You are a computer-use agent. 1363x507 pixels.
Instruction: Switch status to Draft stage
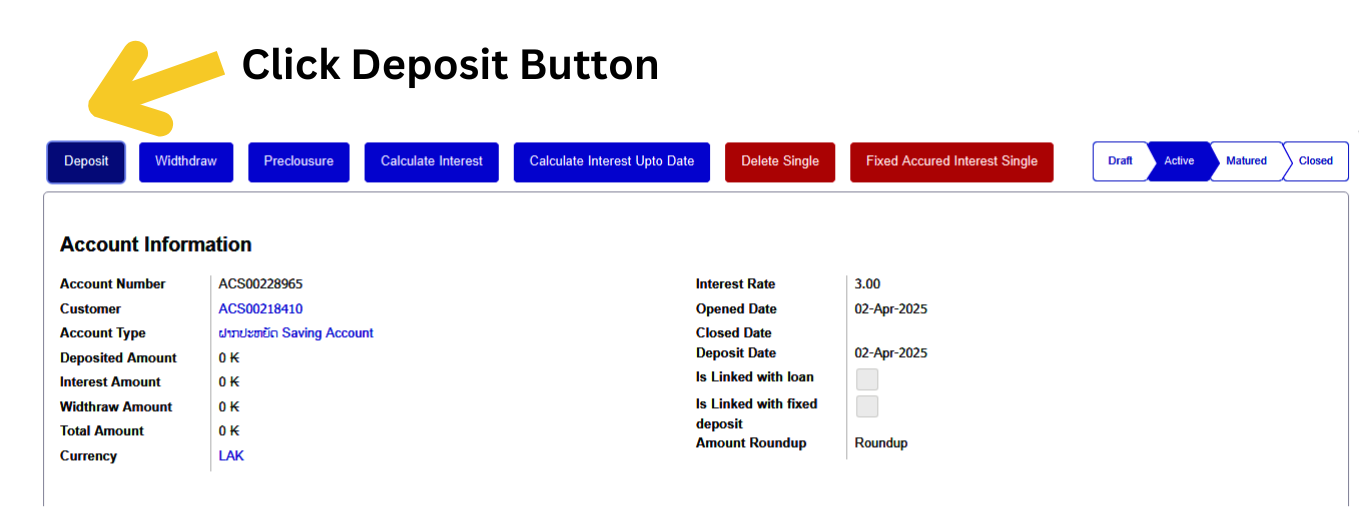1120,161
